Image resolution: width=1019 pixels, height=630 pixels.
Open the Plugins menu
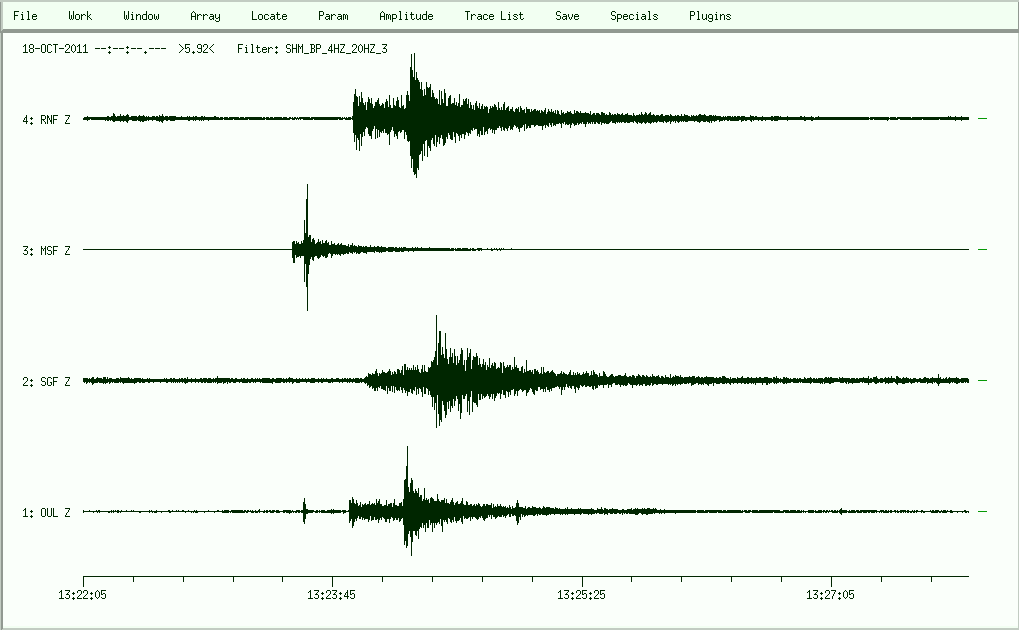pos(710,16)
